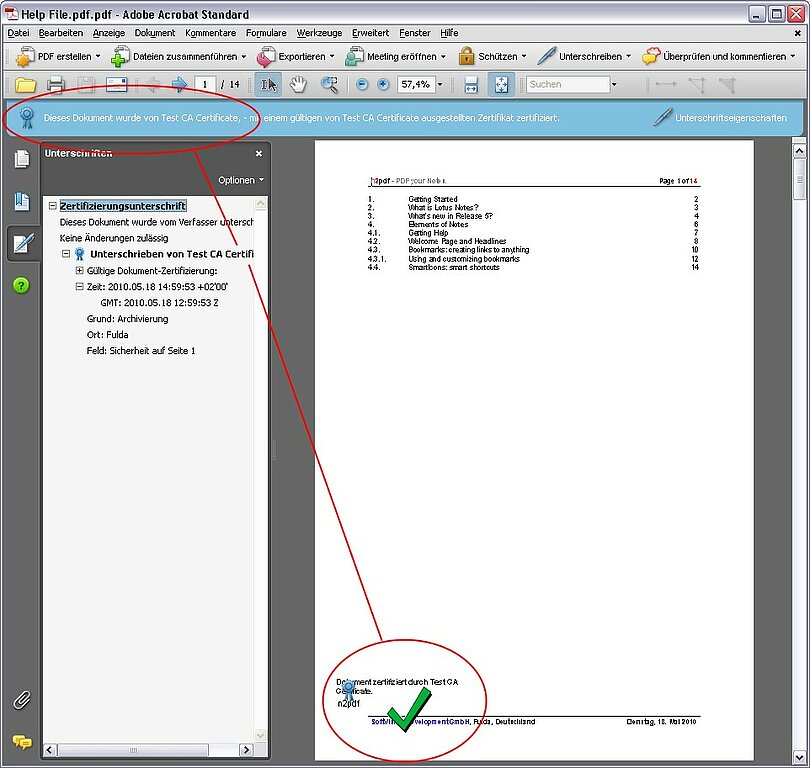Click the zoom percentage value field
Screen dimensions: 810x768
pyautogui.click(x=416, y=84)
